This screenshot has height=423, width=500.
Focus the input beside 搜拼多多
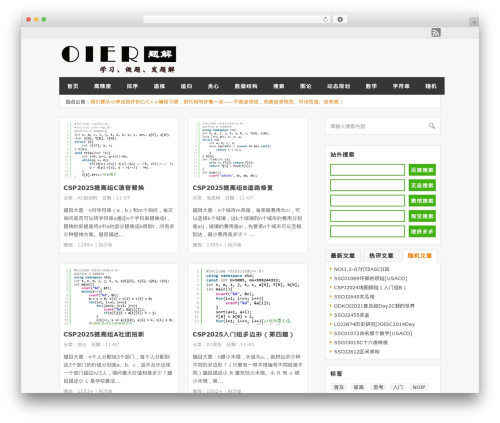point(367,231)
